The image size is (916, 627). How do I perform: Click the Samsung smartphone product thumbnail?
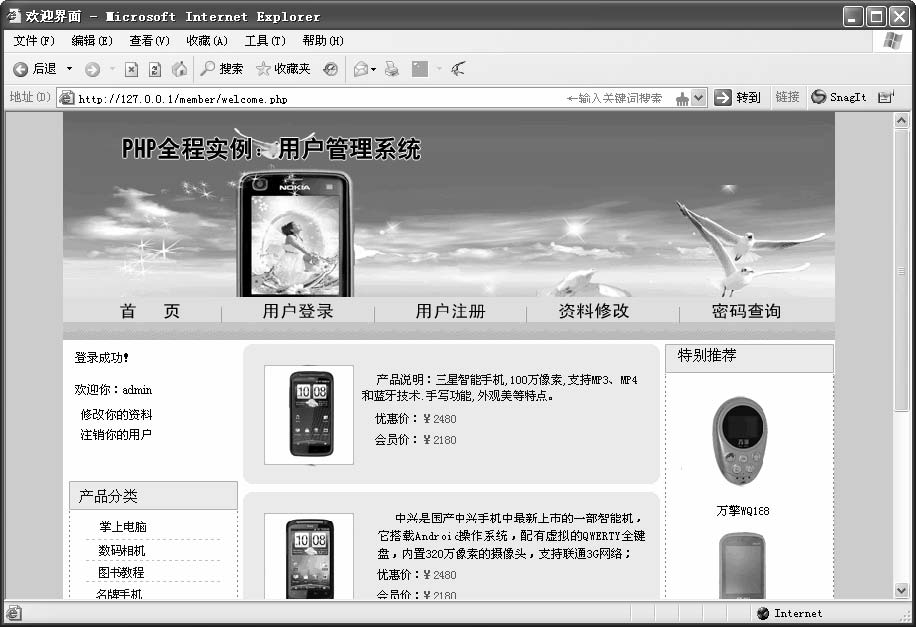click(309, 414)
